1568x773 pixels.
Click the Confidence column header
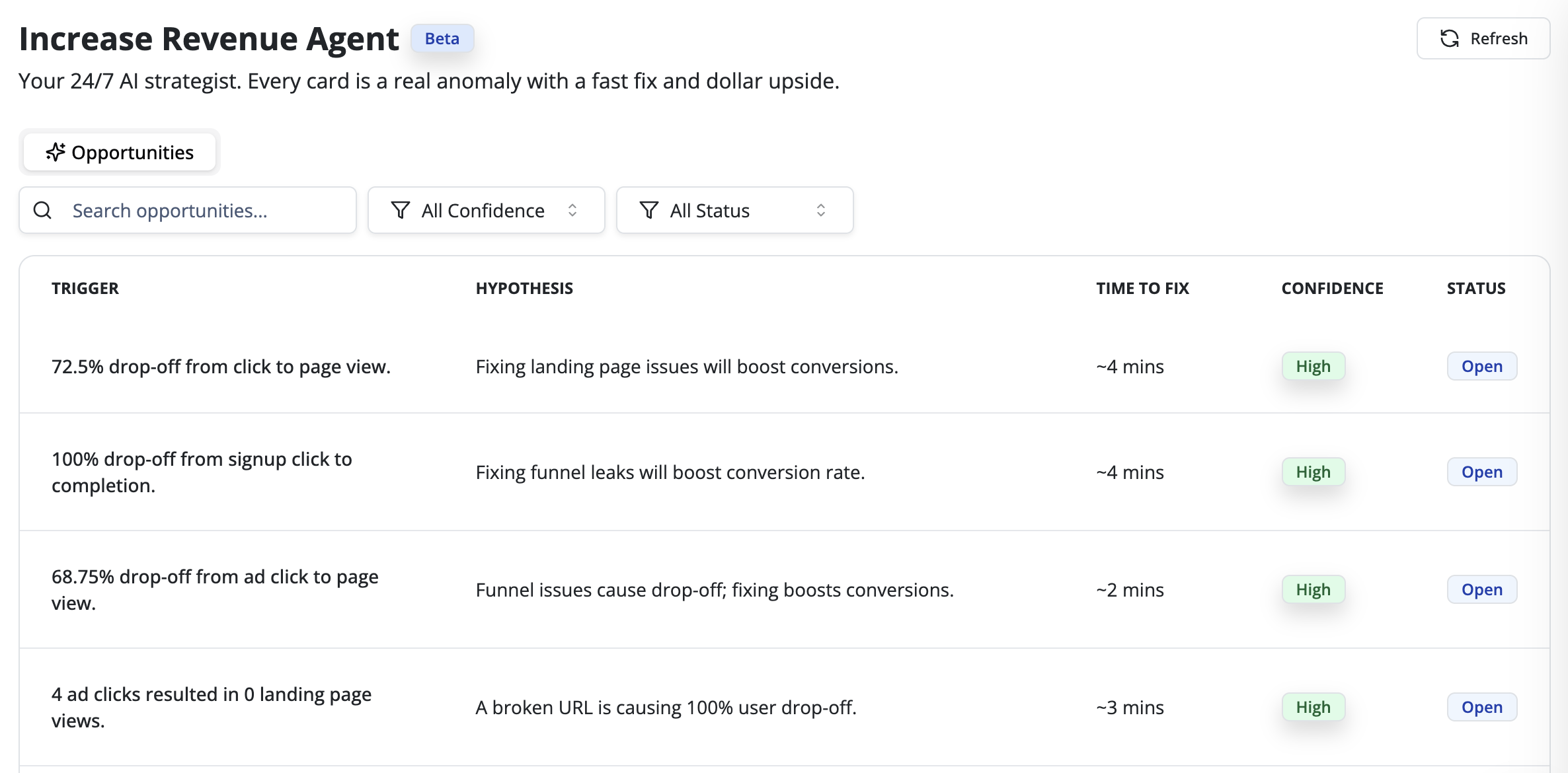coord(1332,289)
